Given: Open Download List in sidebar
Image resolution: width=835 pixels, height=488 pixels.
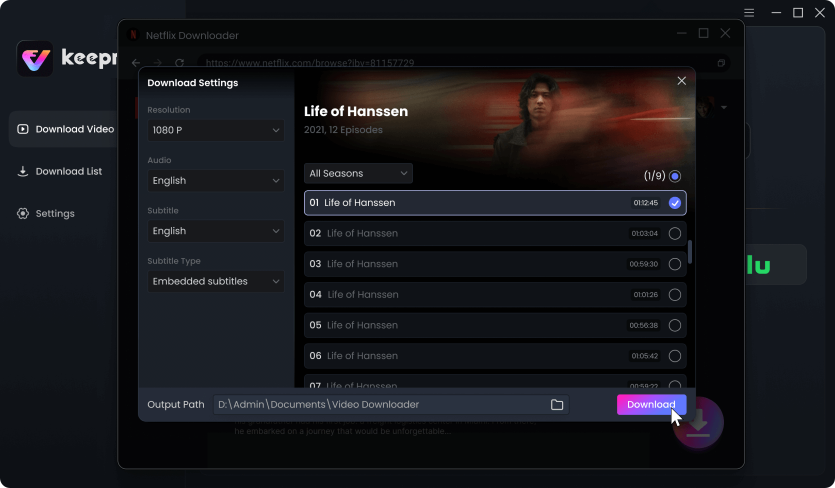Looking at the screenshot, I should coord(69,171).
